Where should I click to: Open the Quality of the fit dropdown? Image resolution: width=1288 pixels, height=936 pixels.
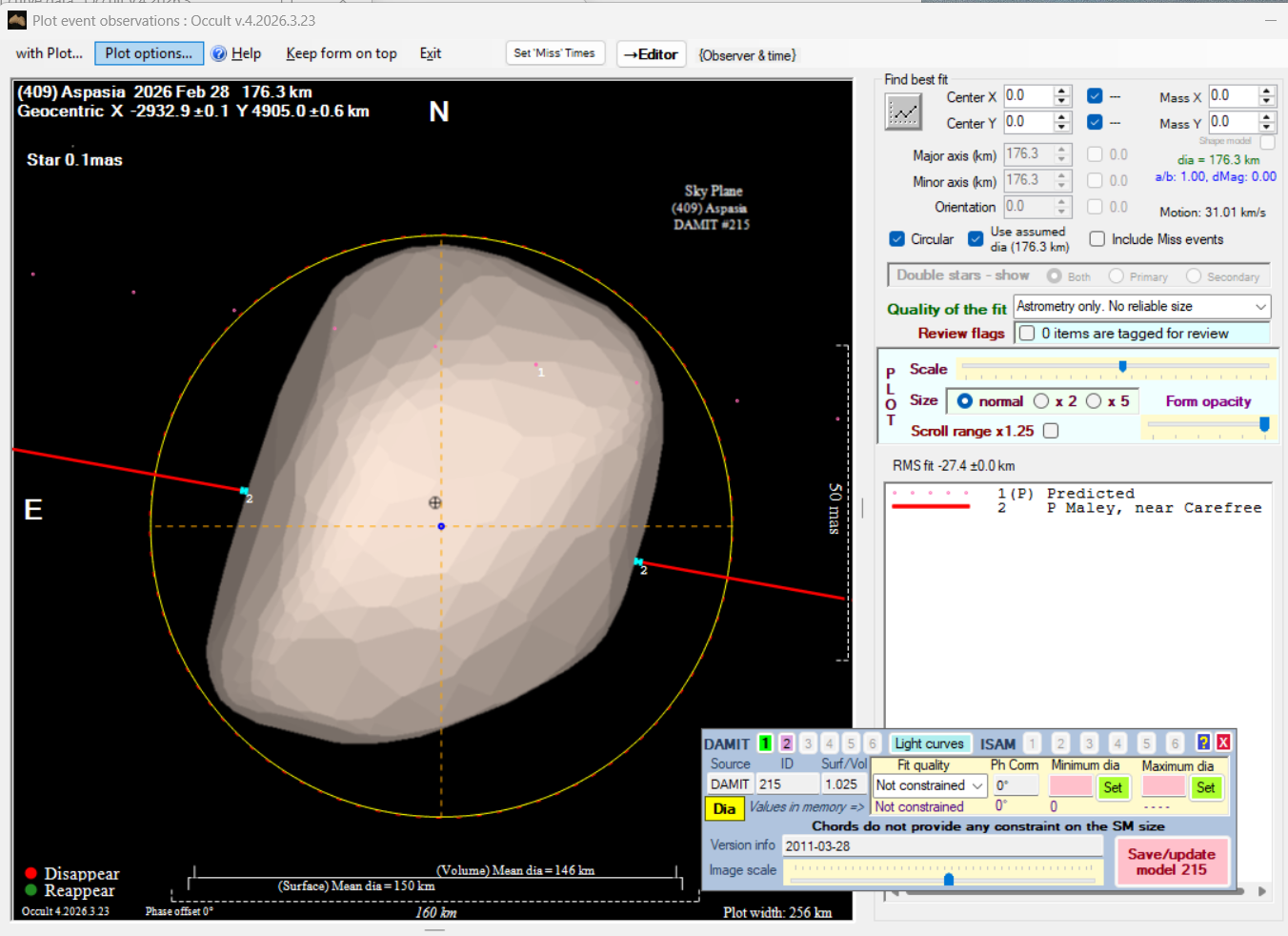1141,307
